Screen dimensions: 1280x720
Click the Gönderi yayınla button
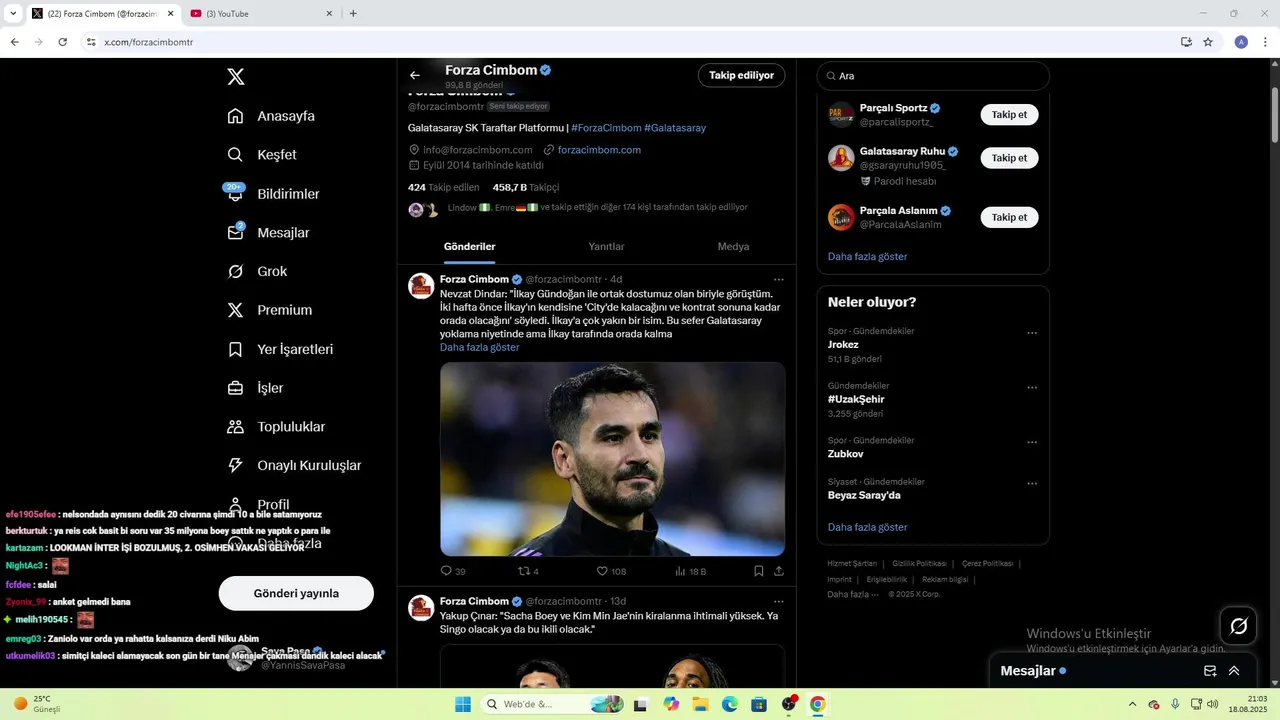point(296,593)
